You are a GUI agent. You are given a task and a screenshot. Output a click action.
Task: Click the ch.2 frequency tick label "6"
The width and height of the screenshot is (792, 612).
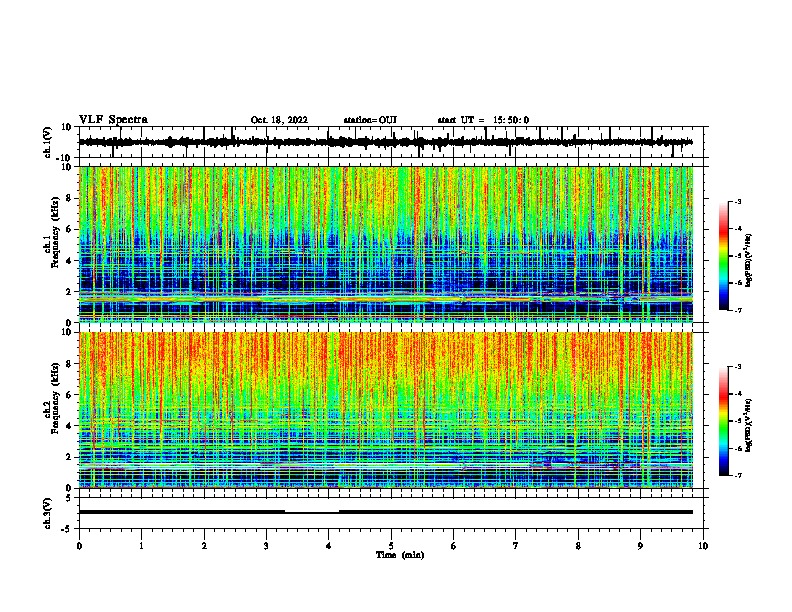pyautogui.click(x=70, y=395)
